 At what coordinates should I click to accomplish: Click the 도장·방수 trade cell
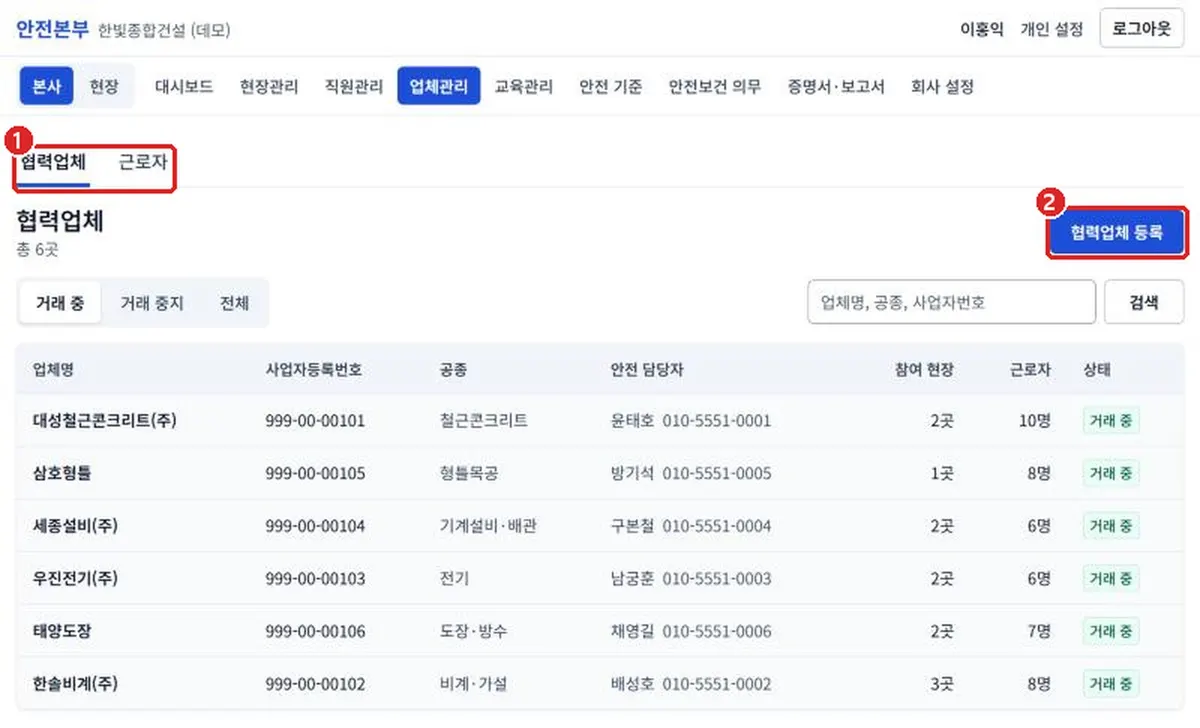pos(473,632)
